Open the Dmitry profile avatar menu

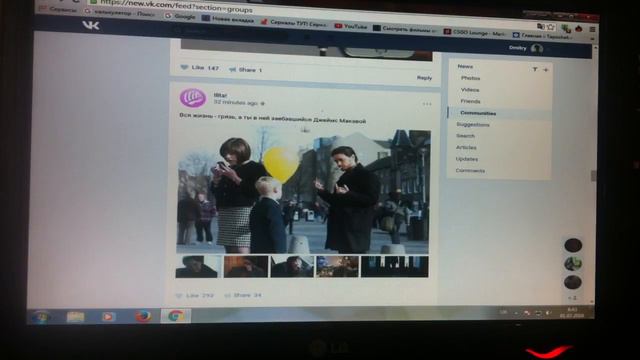(x=536, y=49)
